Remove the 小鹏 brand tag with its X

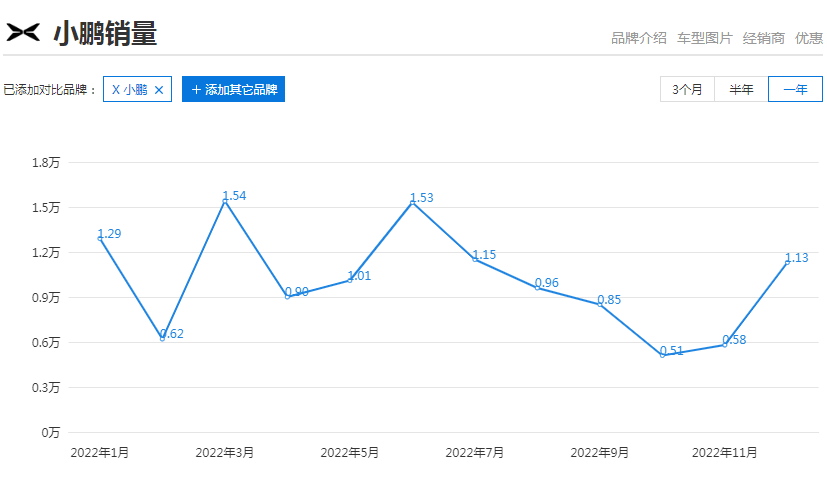click(159, 90)
